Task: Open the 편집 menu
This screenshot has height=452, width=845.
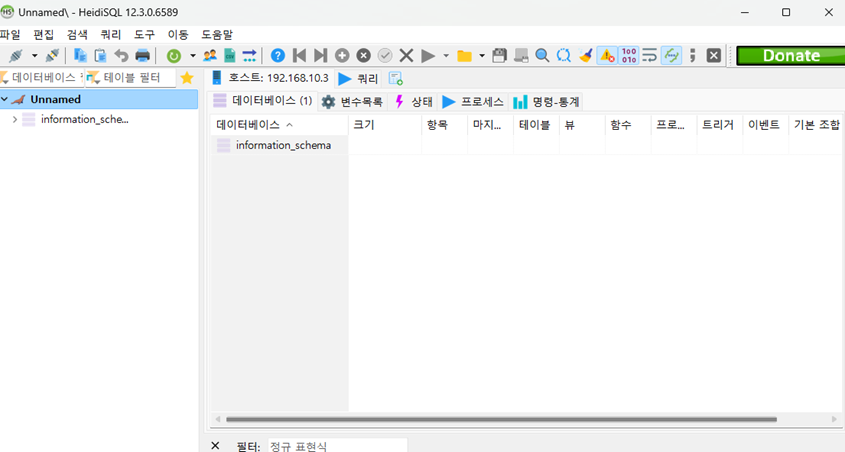Action: pos(44,35)
